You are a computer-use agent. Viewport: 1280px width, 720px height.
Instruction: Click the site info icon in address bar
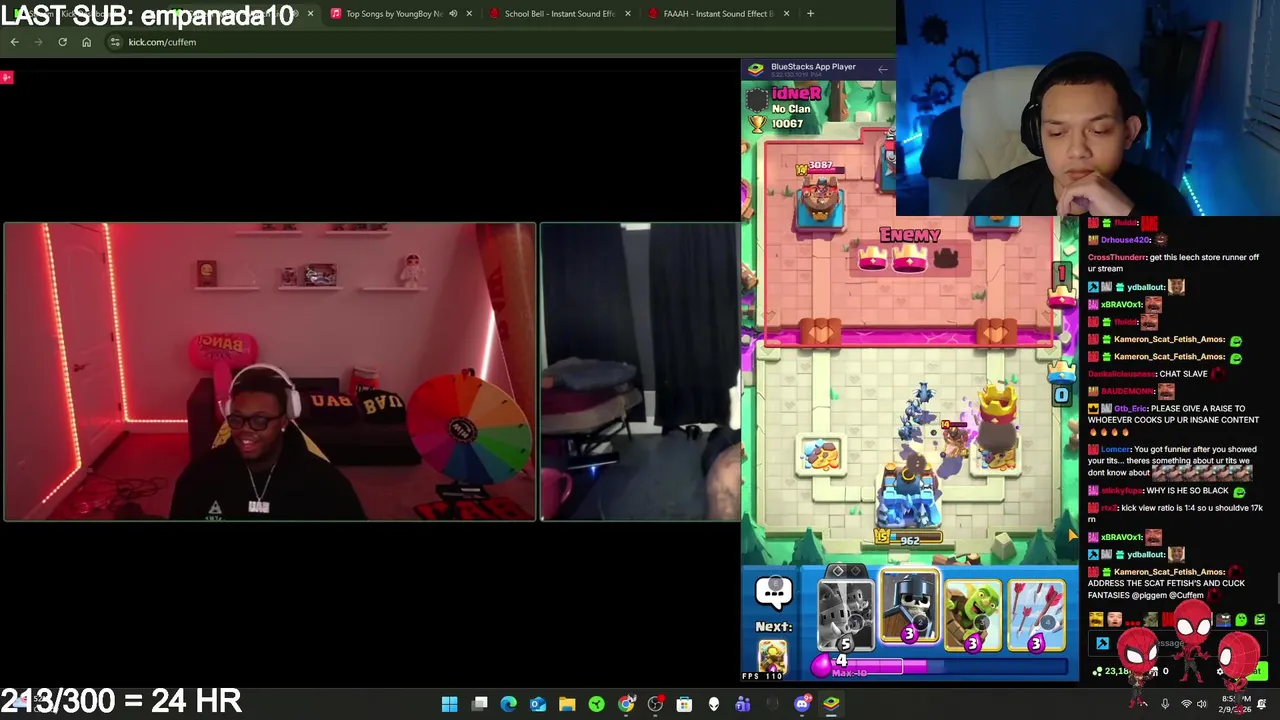point(115,42)
